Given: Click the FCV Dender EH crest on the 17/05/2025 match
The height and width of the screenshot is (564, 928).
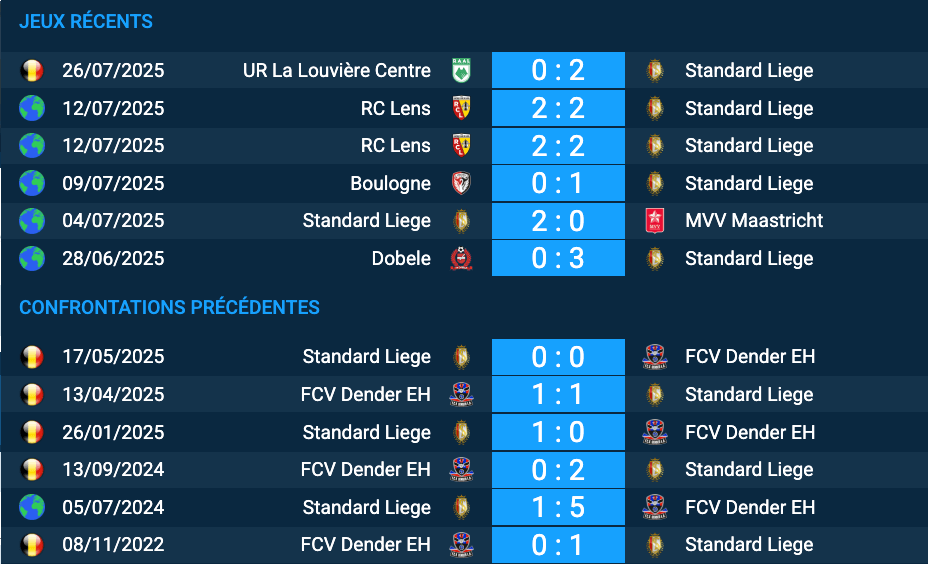Looking at the screenshot, I should pos(655,357).
